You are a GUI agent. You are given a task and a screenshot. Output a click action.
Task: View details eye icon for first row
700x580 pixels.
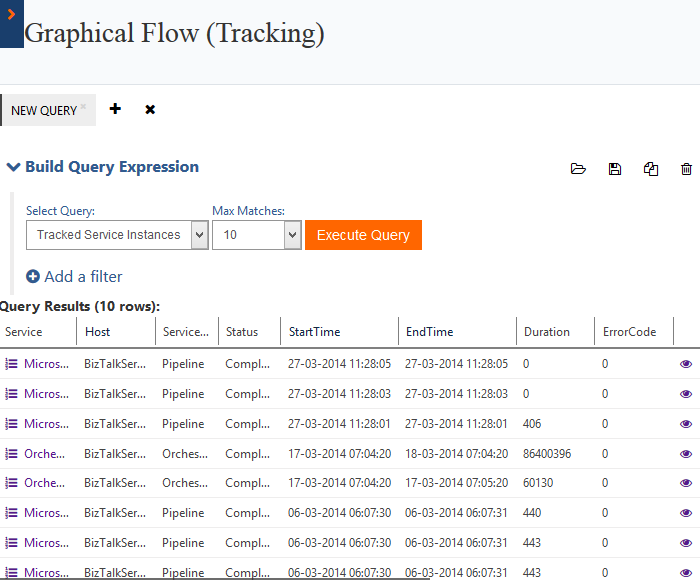(x=686, y=364)
